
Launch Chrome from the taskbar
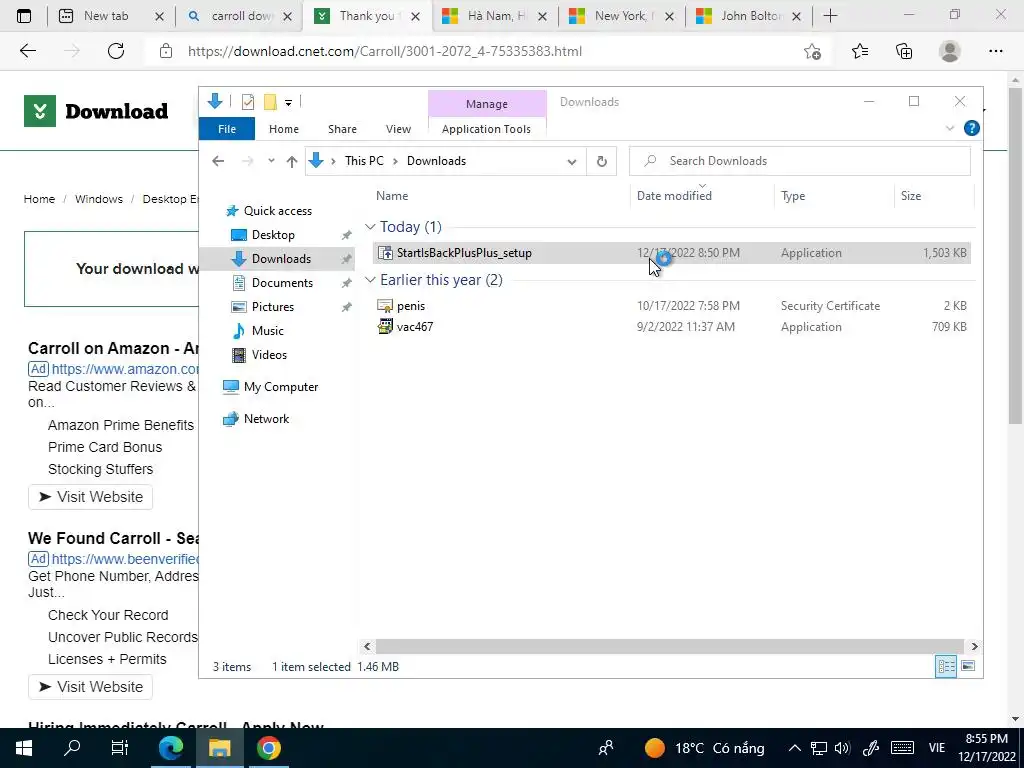(x=268, y=748)
